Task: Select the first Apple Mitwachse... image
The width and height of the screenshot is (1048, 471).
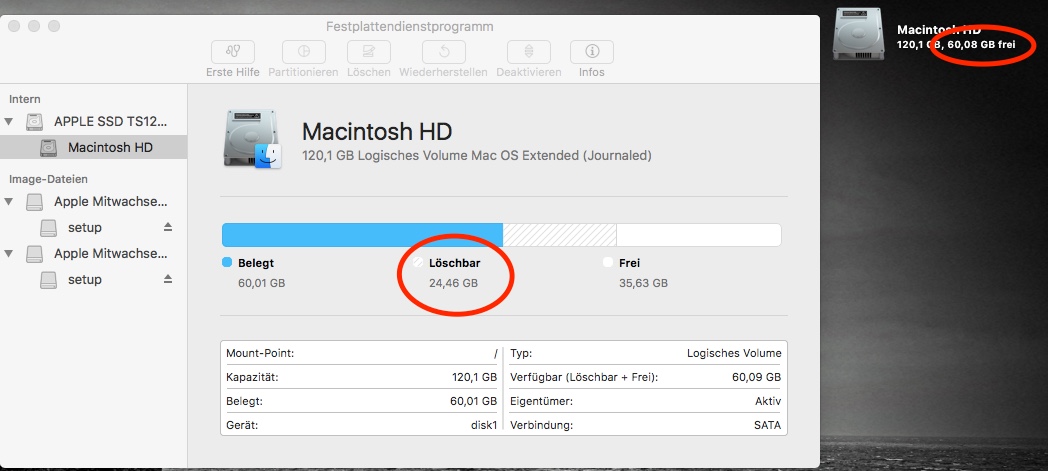Action: 110,201
